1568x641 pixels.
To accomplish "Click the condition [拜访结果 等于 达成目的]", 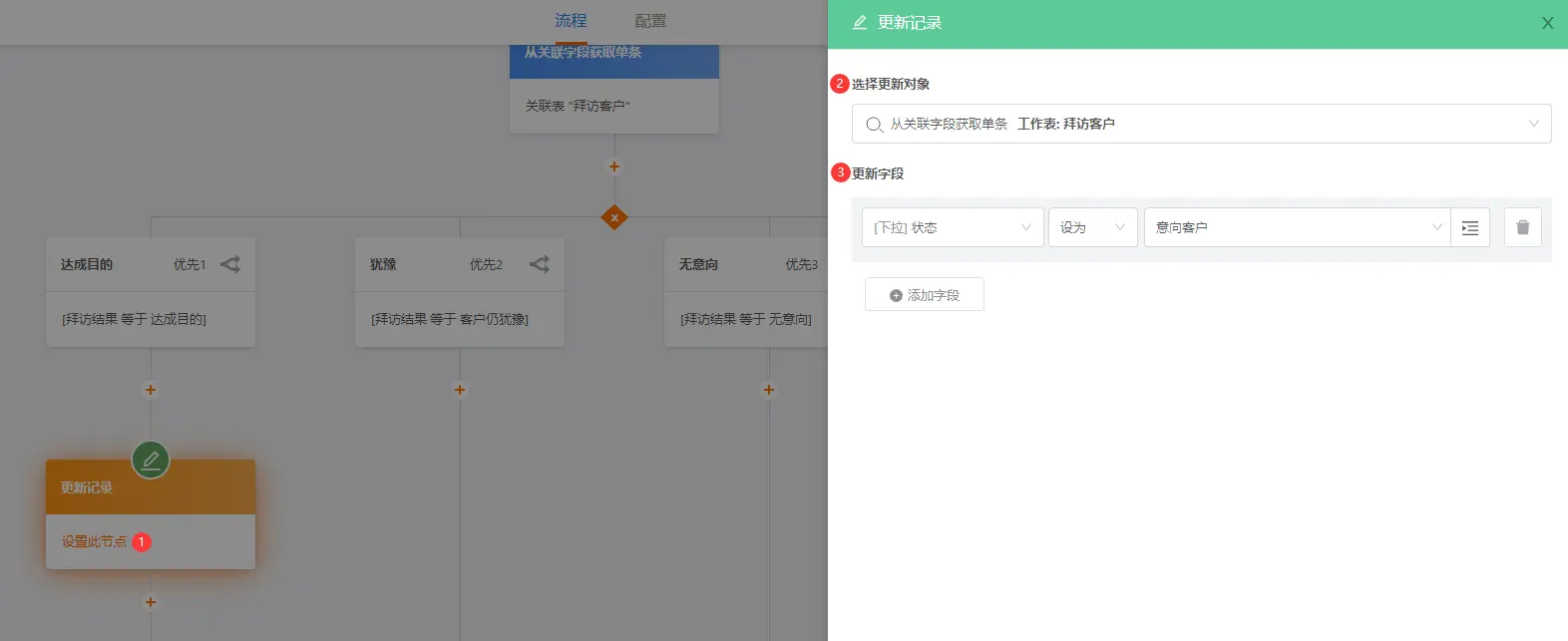I will click(134, 319).
